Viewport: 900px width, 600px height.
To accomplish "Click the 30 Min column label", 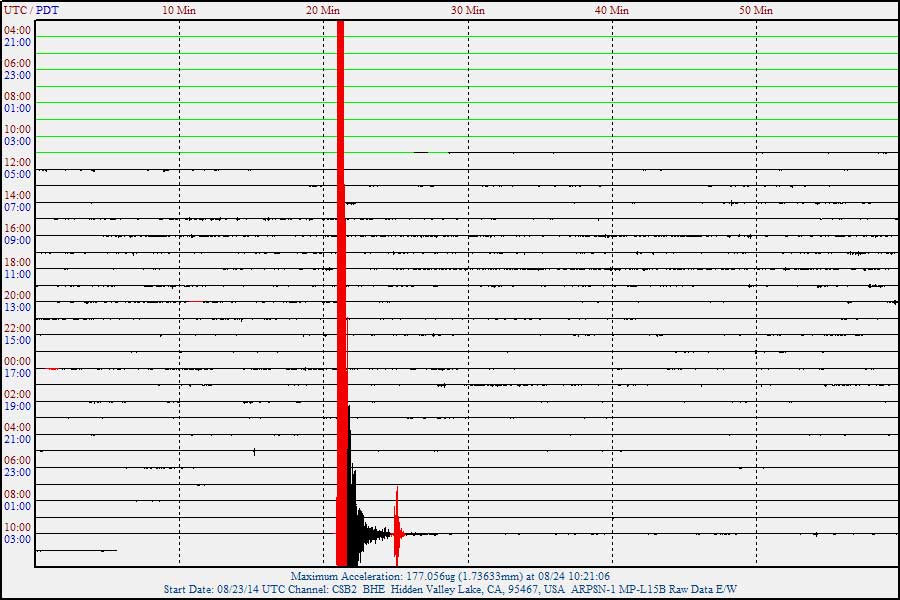I will tap(467, 10).
